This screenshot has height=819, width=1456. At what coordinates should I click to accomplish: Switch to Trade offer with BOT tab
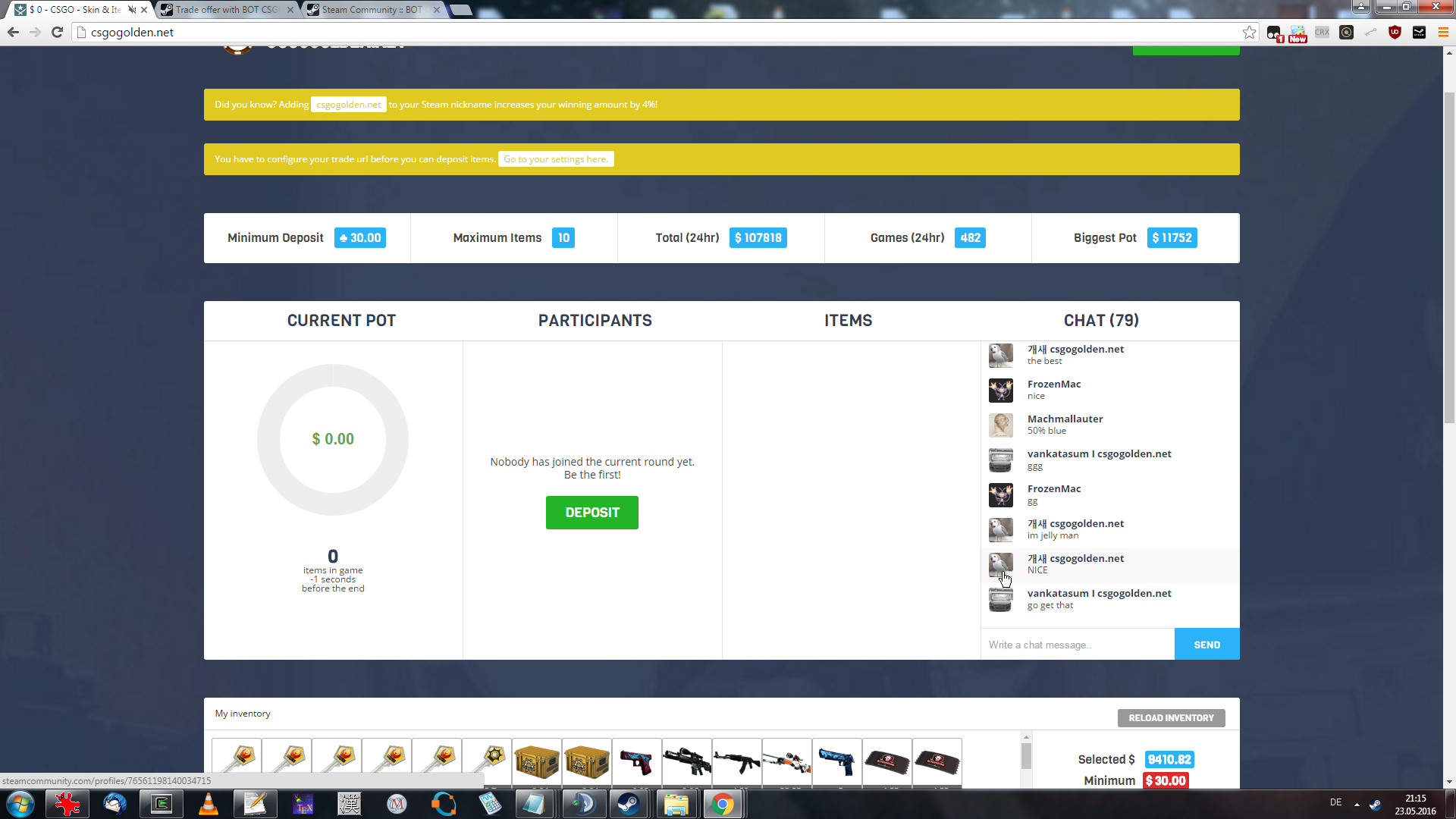click(226, 10)
